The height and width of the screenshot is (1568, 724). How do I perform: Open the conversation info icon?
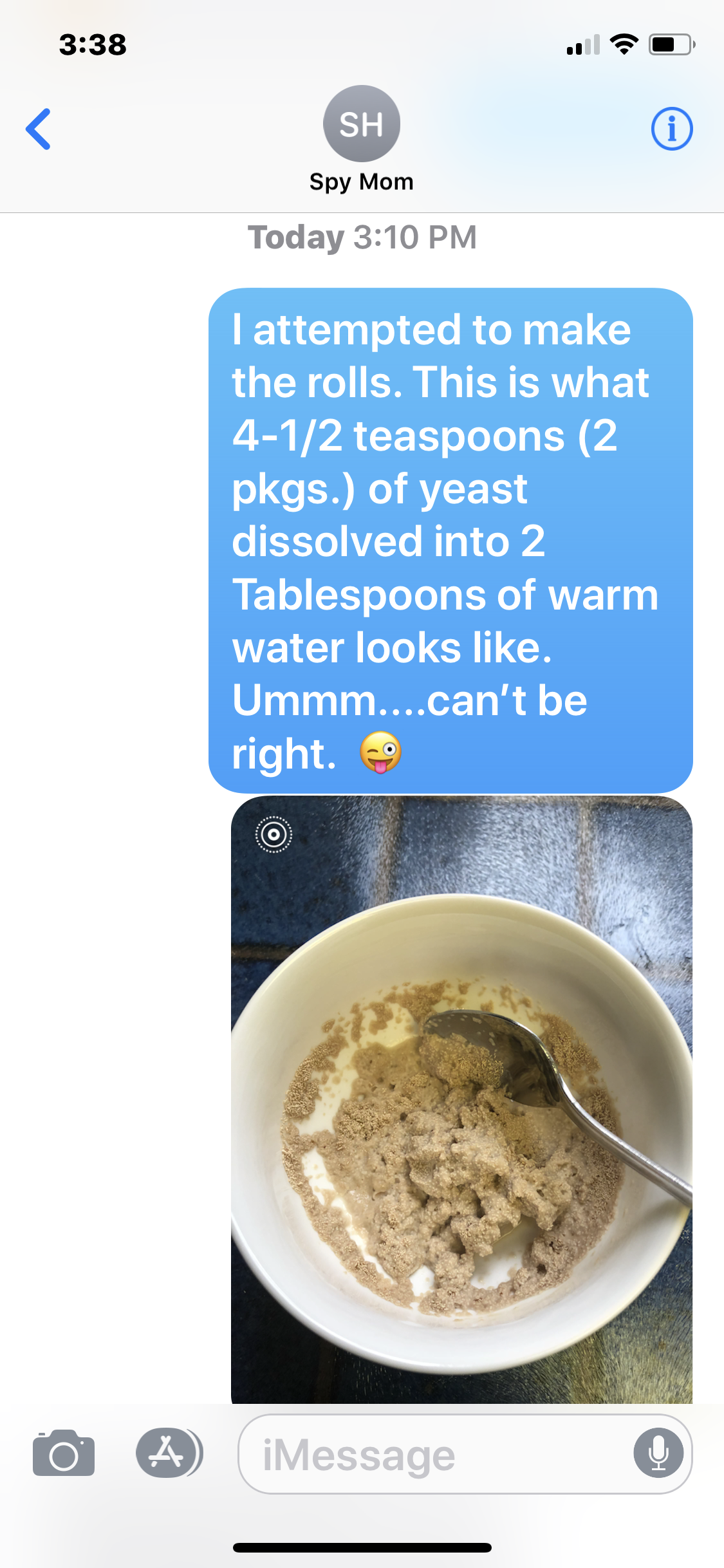(x=672, y=129)
